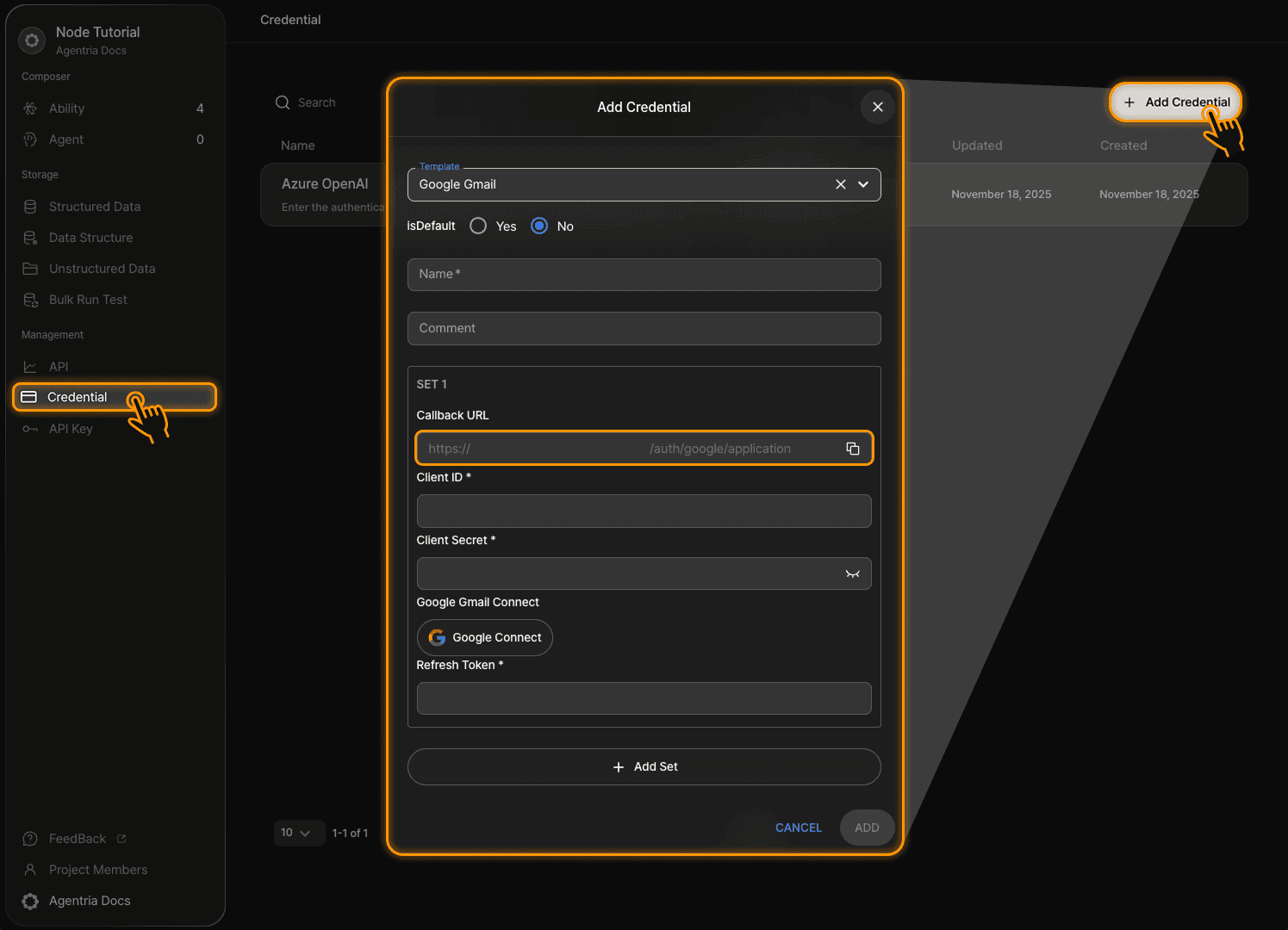
Task: Click the Created column header
Action: (x=1123, y=146)
